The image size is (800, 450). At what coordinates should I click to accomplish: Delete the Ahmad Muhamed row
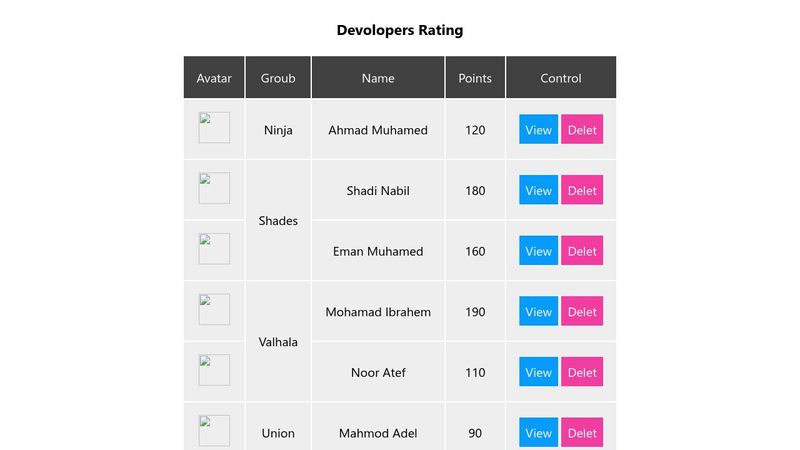[x=582, y=130]
